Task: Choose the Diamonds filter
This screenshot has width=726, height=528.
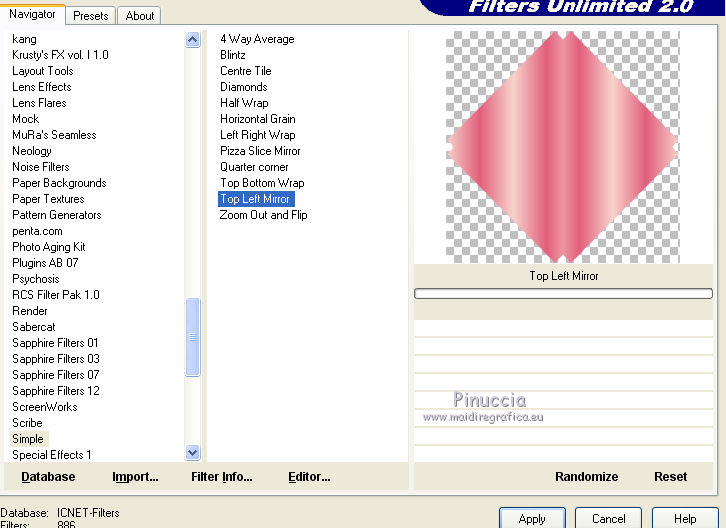Action: coord(244,87)
